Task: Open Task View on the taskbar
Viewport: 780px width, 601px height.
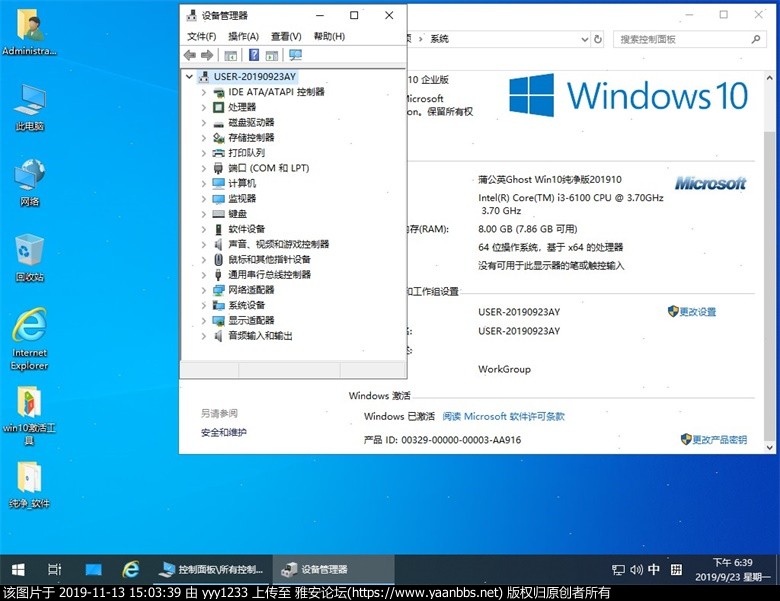Action: coord(54,570)
